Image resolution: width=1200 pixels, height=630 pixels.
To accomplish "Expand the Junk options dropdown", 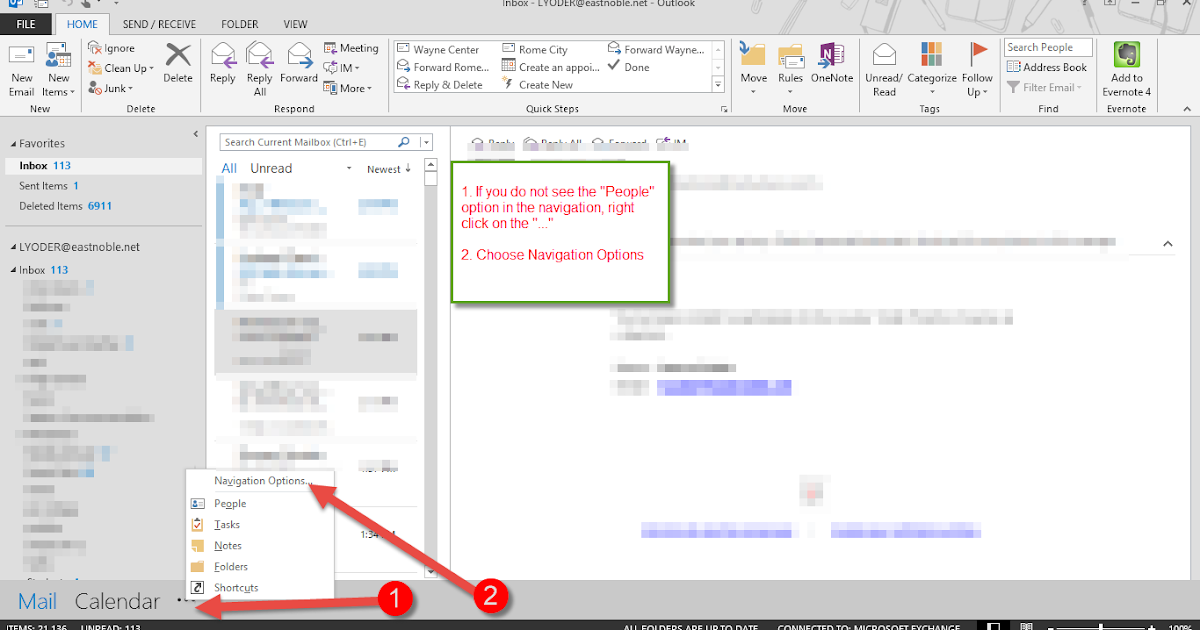I will (x=119, y=87).
